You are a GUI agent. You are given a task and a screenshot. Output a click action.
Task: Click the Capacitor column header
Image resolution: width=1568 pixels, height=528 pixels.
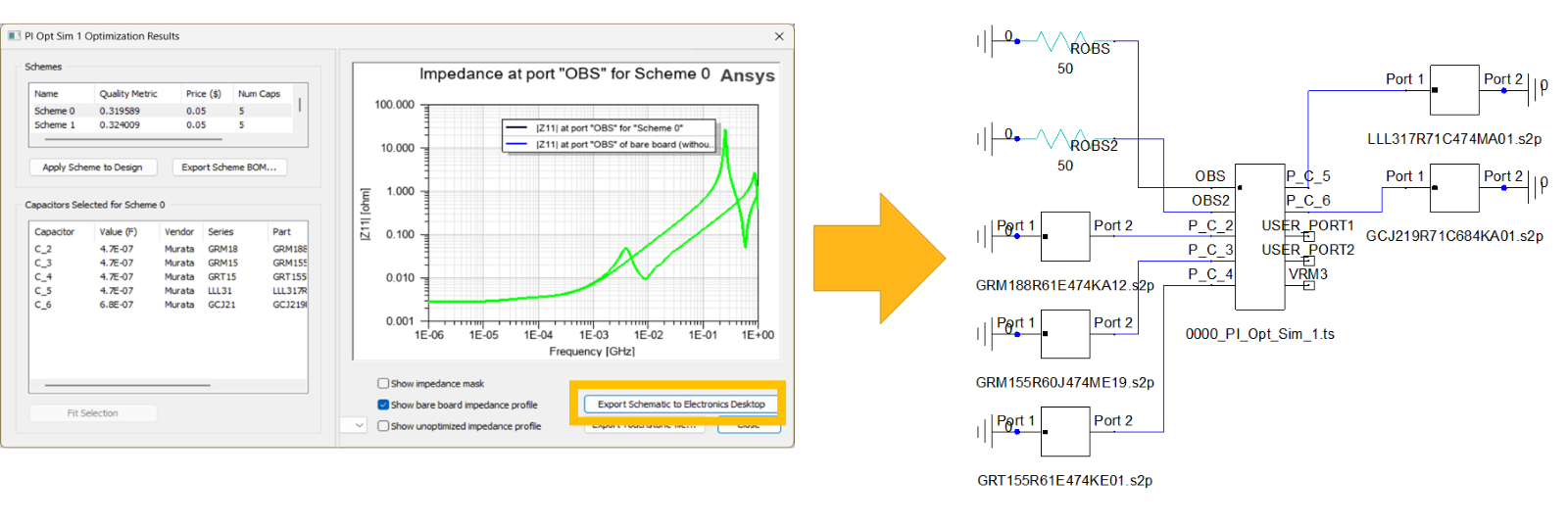coord(63,232)
